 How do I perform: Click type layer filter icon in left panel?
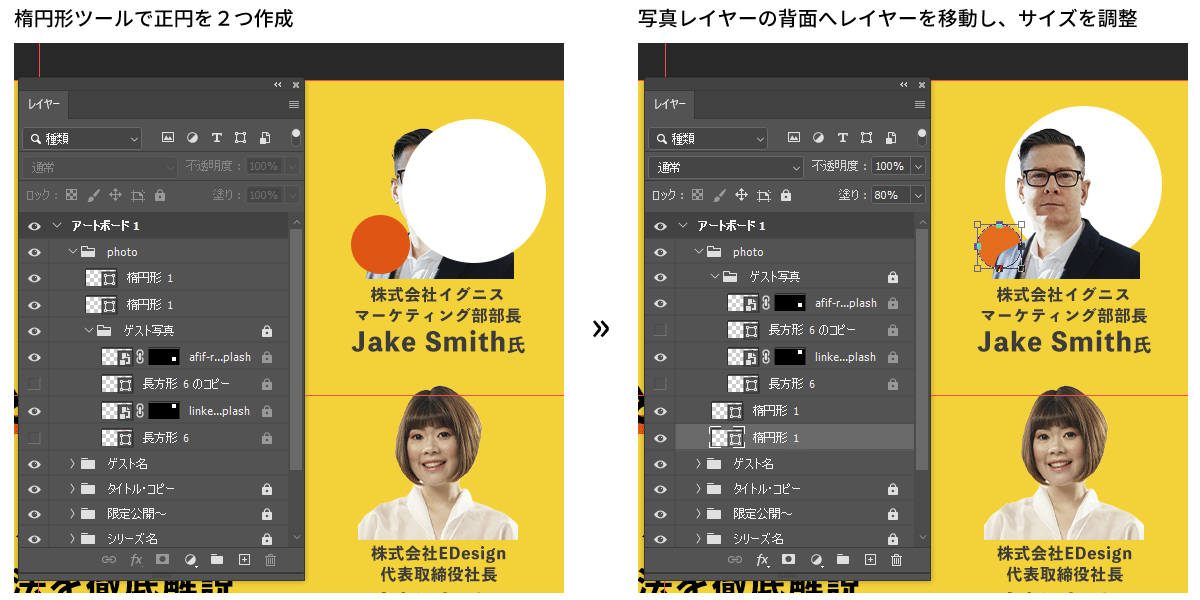click(216, 138)
